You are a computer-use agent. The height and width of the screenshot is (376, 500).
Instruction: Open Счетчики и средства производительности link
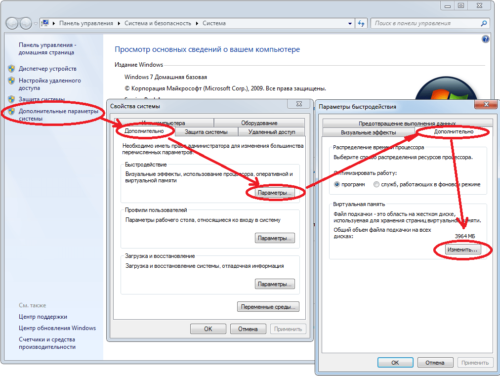(x=47, y=343)
